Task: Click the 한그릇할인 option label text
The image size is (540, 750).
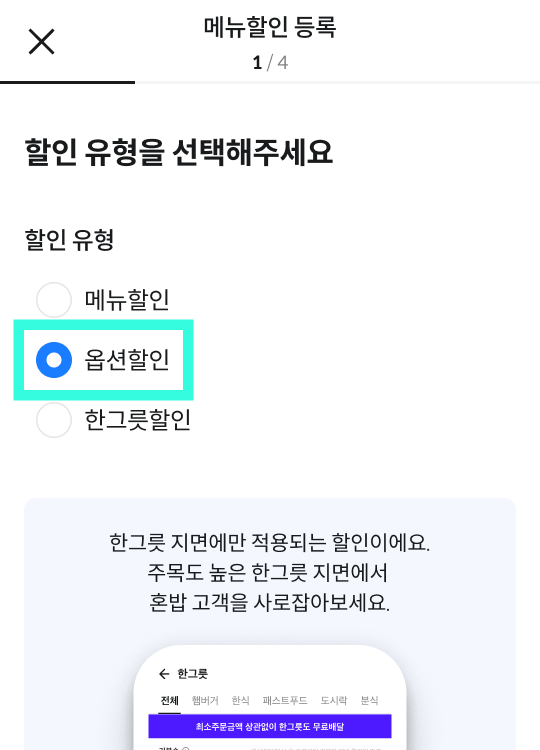Action: 138,419
